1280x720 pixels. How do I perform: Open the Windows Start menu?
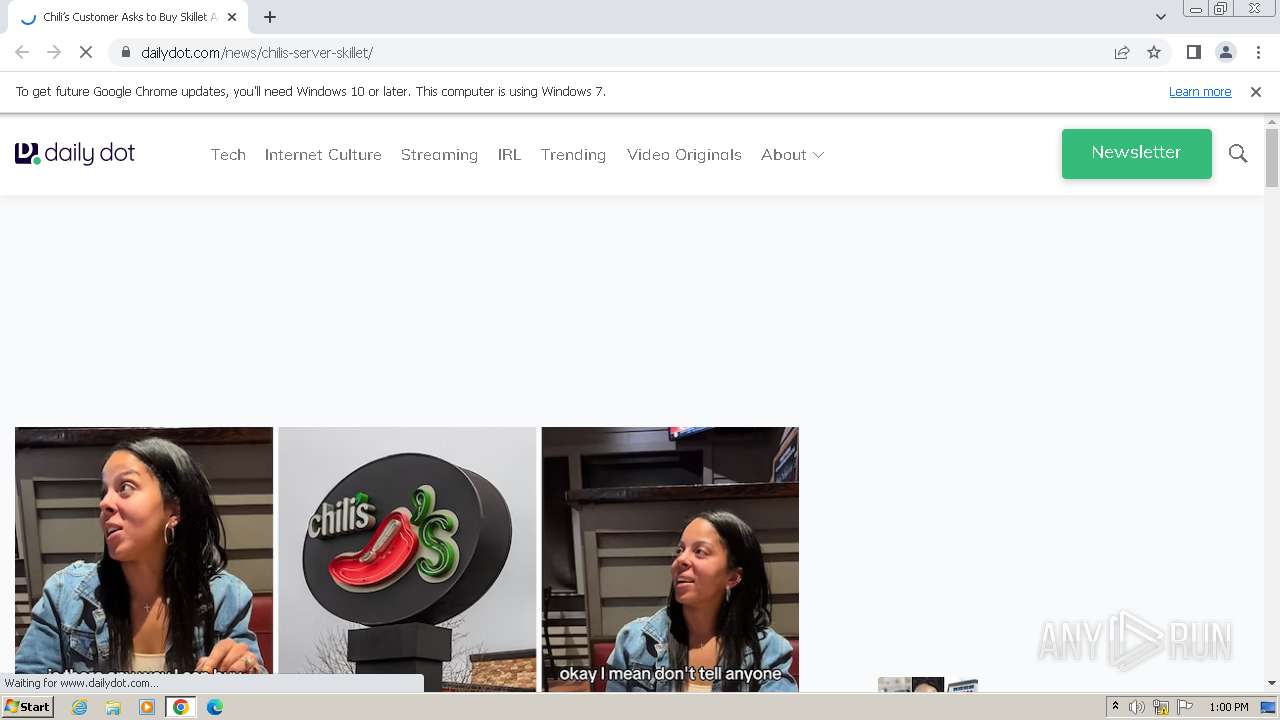(x=28, y=707)
